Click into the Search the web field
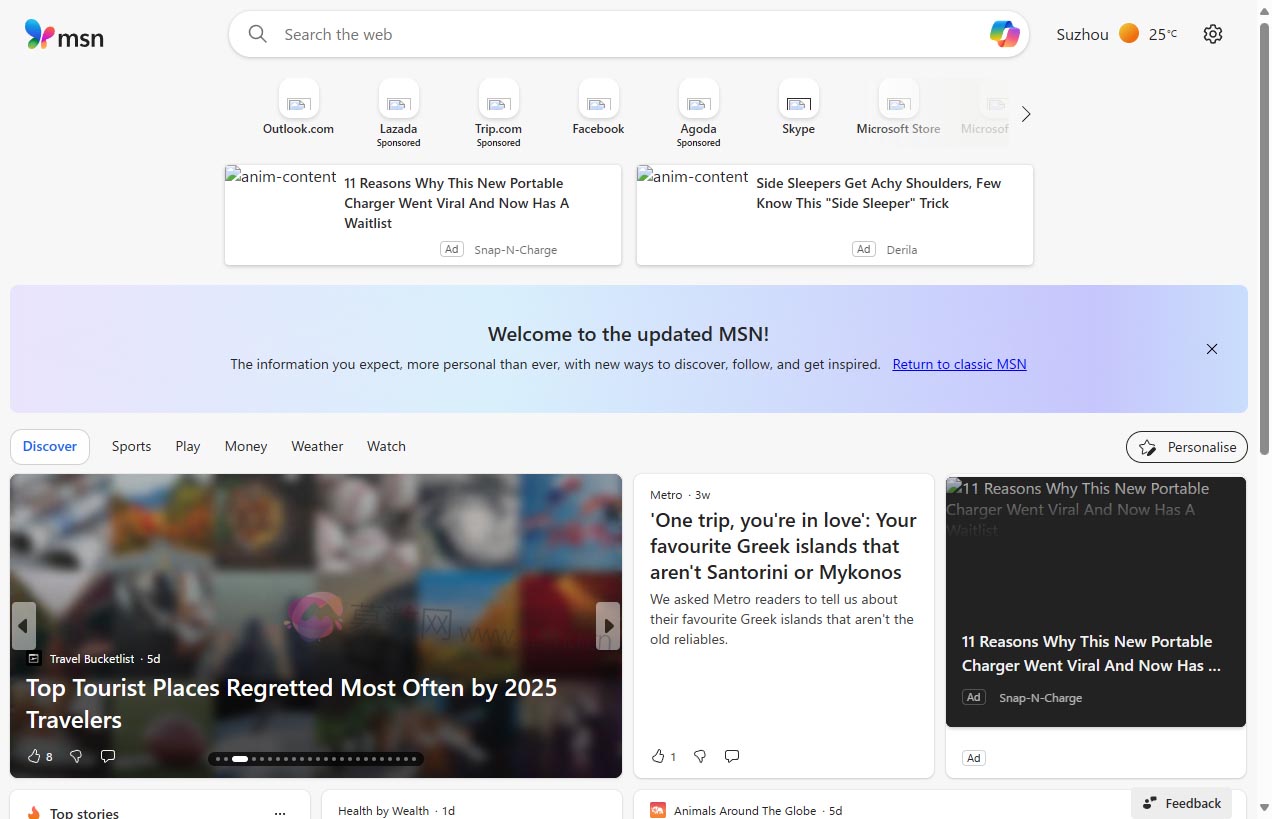This screenshot has height=819, width=1272. (620, 34)
